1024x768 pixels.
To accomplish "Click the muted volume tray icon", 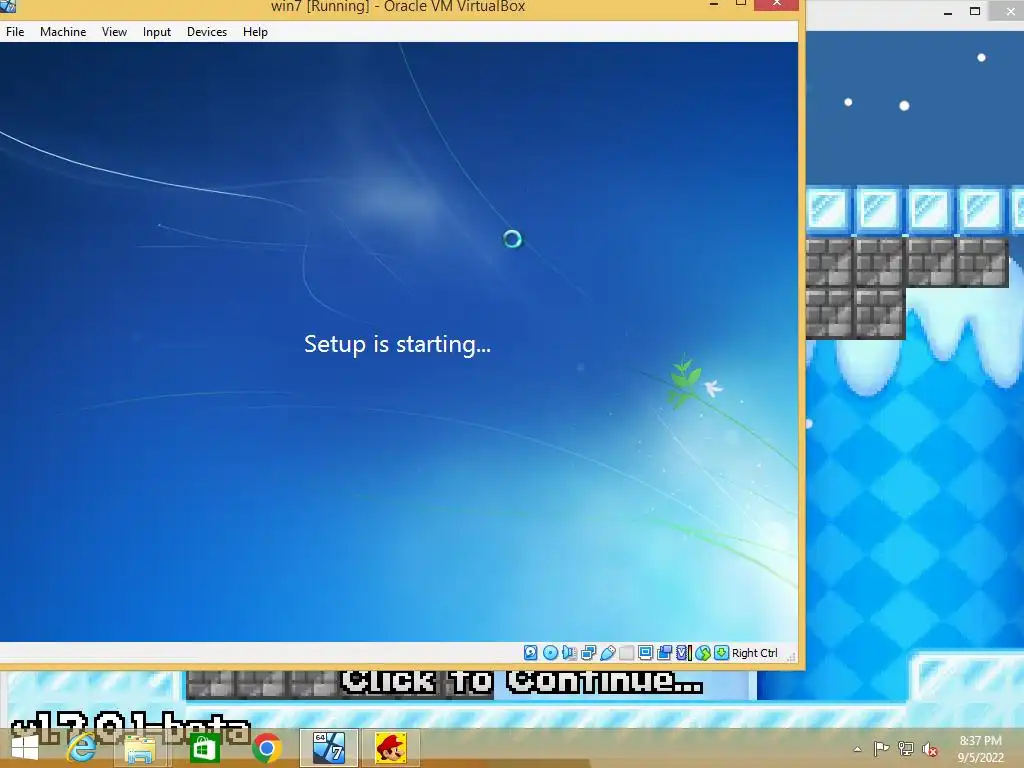I will 930,749.
